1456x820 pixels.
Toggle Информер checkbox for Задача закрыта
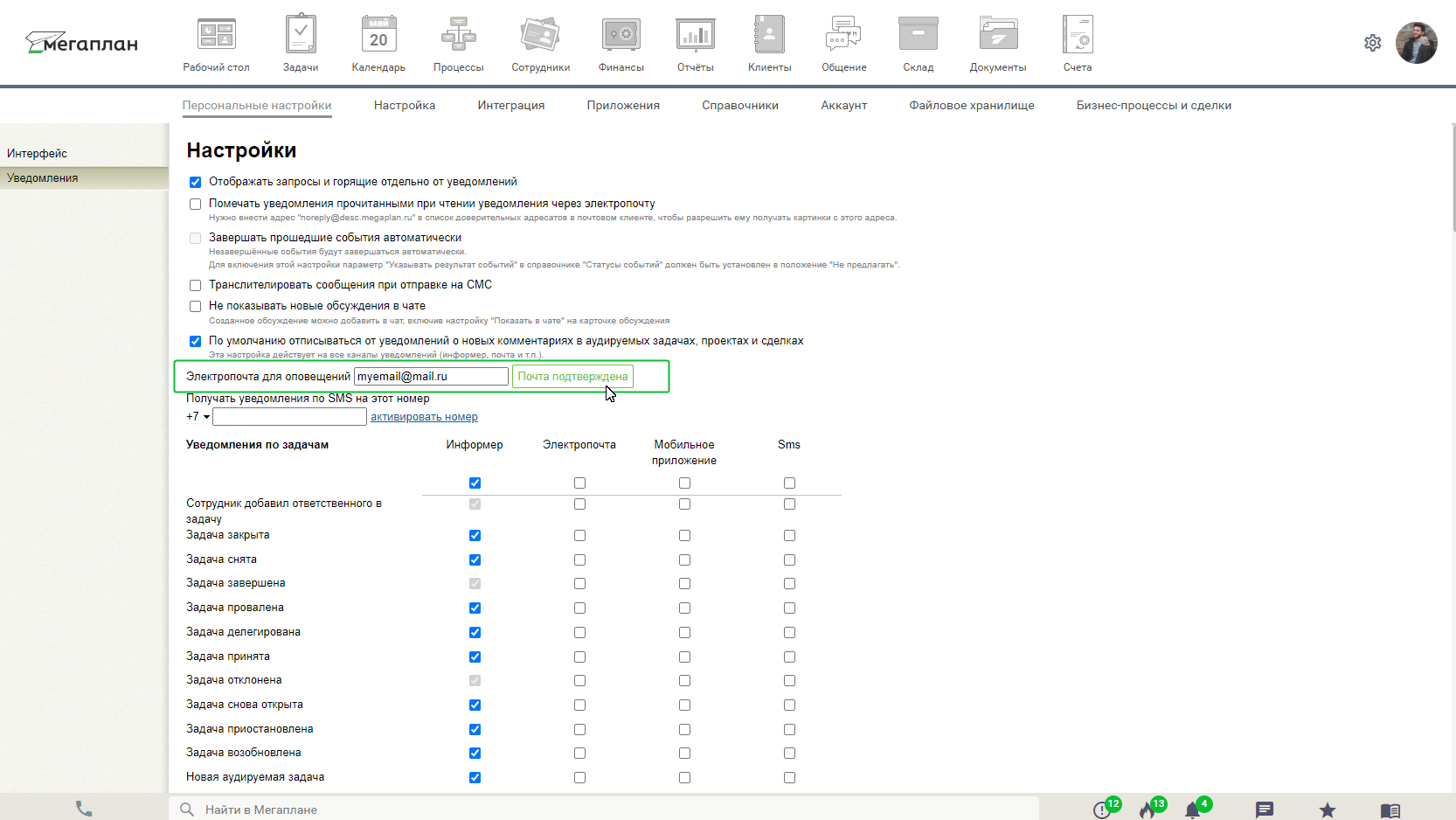(475, 535)
